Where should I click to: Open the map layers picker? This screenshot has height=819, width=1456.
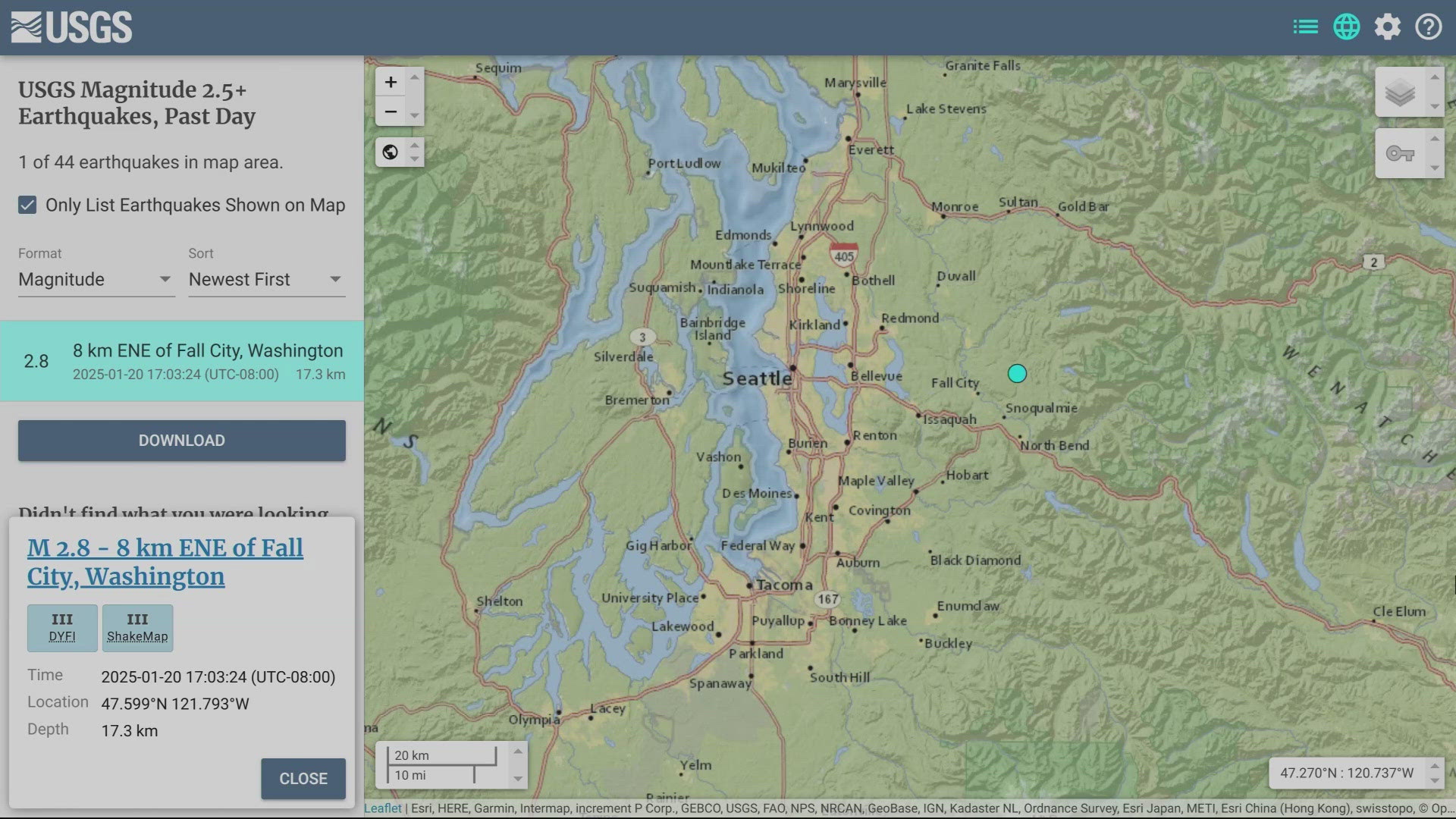tap(1401, 93)
